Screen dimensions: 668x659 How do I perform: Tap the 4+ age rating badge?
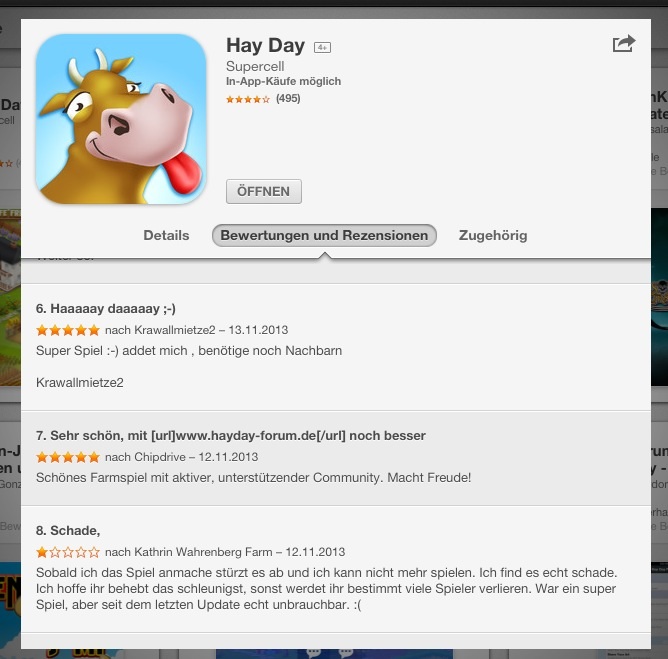click(322, 47)
